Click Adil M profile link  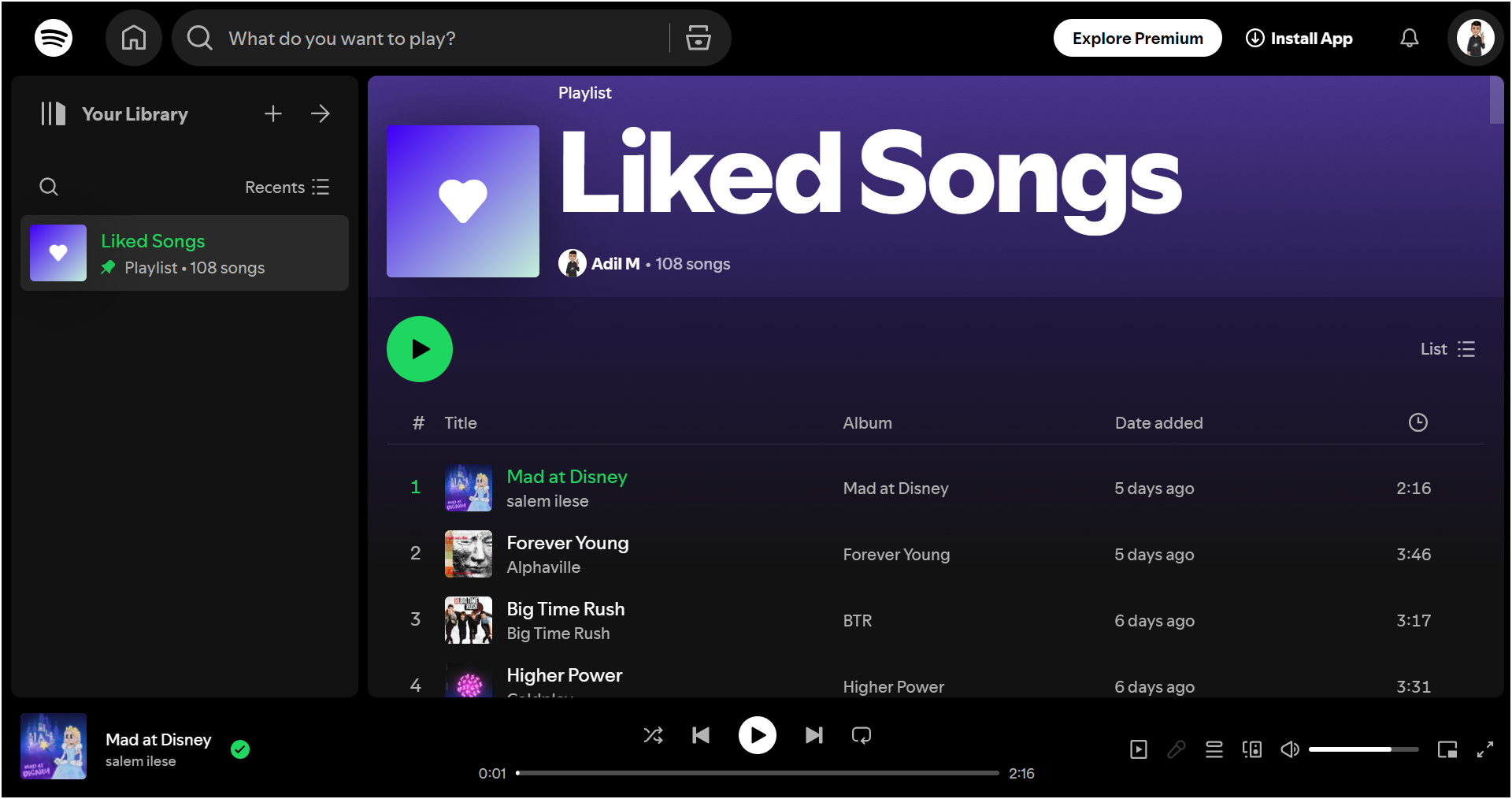615,264
